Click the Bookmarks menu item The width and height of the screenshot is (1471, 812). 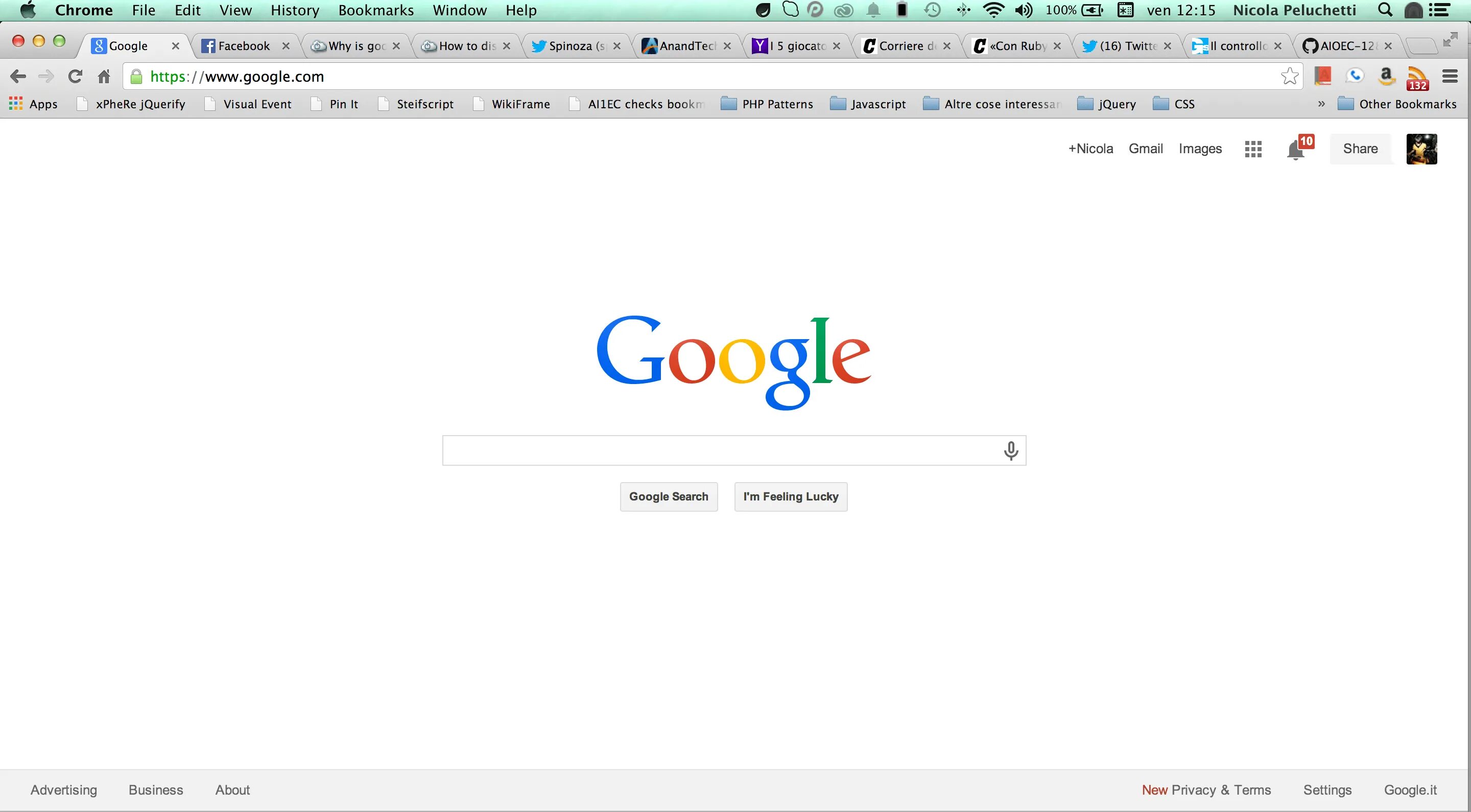(377, 10)
